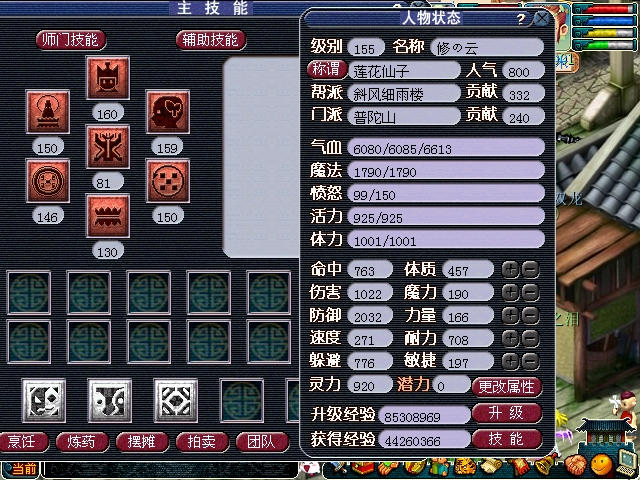Click the pagoda skill icon above 150
The image size is (640, 480).
pyautogui.click(x=48, y=112)
